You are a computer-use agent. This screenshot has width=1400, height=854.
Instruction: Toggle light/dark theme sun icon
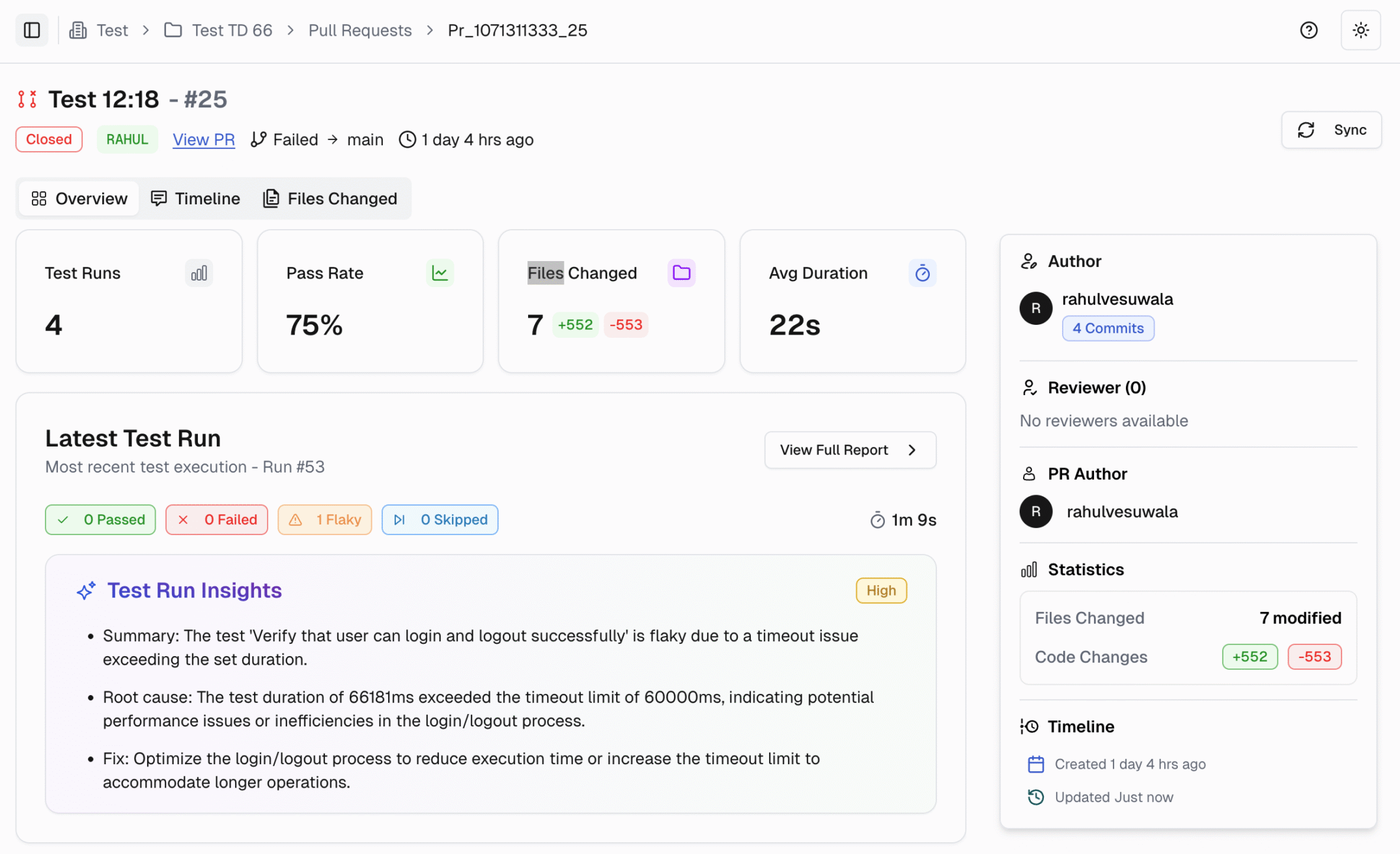coord(1360,30)
